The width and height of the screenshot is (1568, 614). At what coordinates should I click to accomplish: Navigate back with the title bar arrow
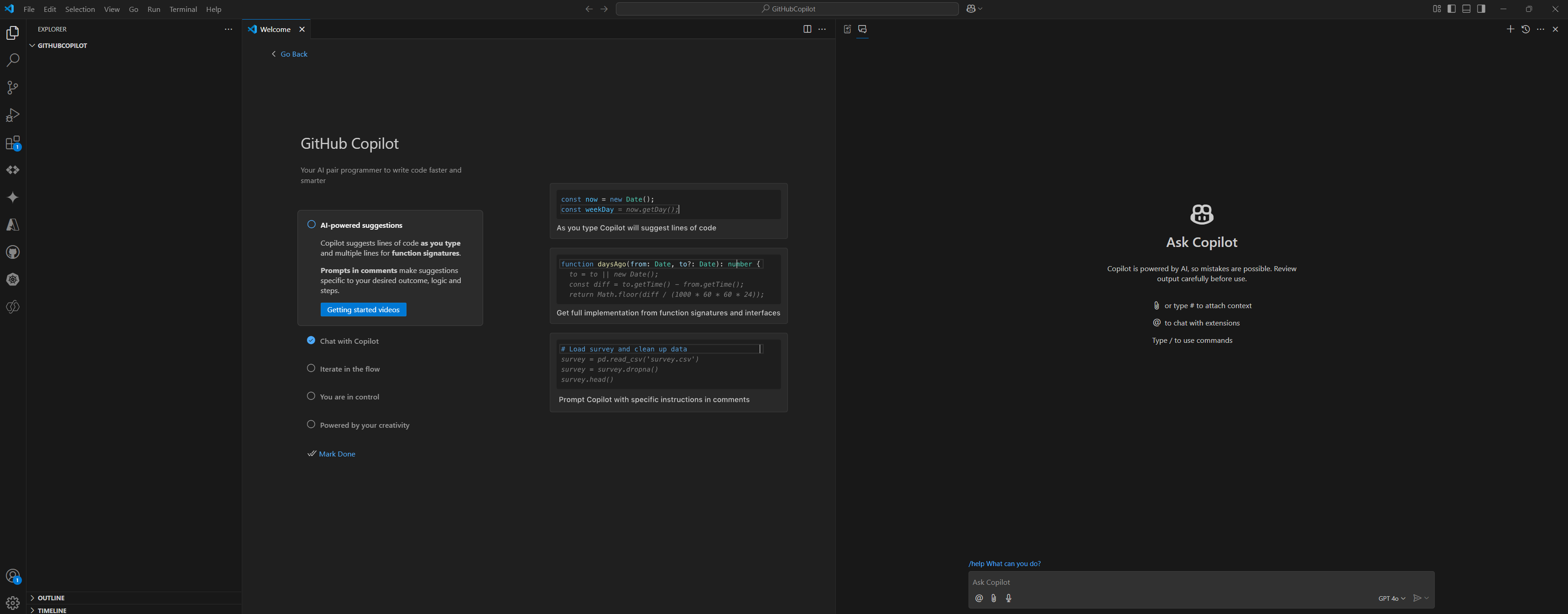coord(589,9)
